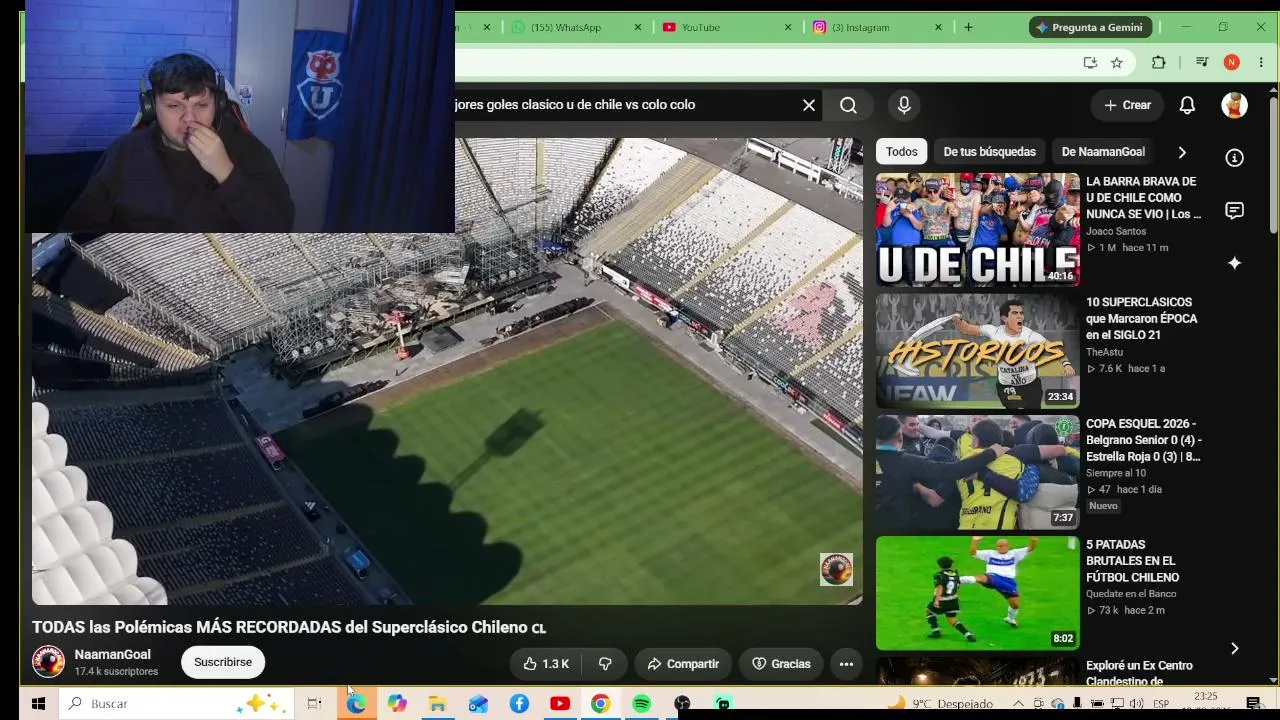Click the sparkle AI icon on right sidebar

click(1235, 263)
